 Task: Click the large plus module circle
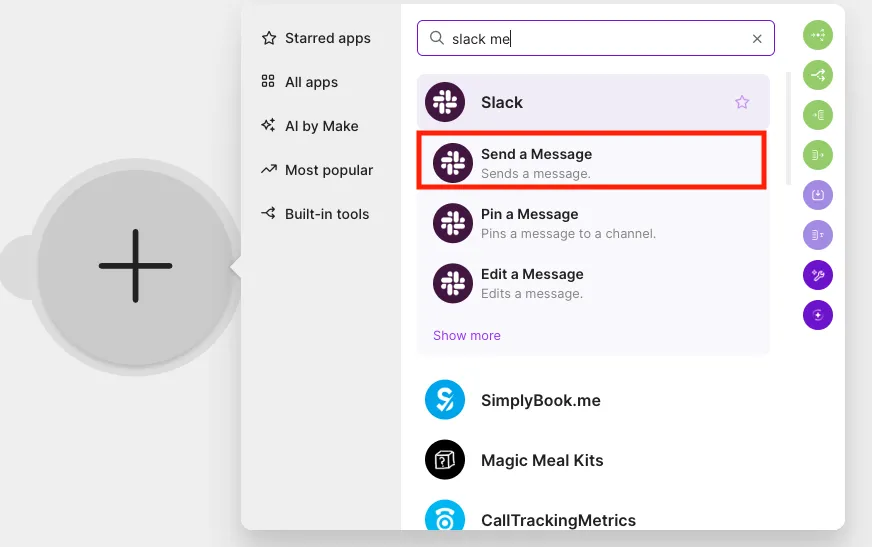coord(135,266)
